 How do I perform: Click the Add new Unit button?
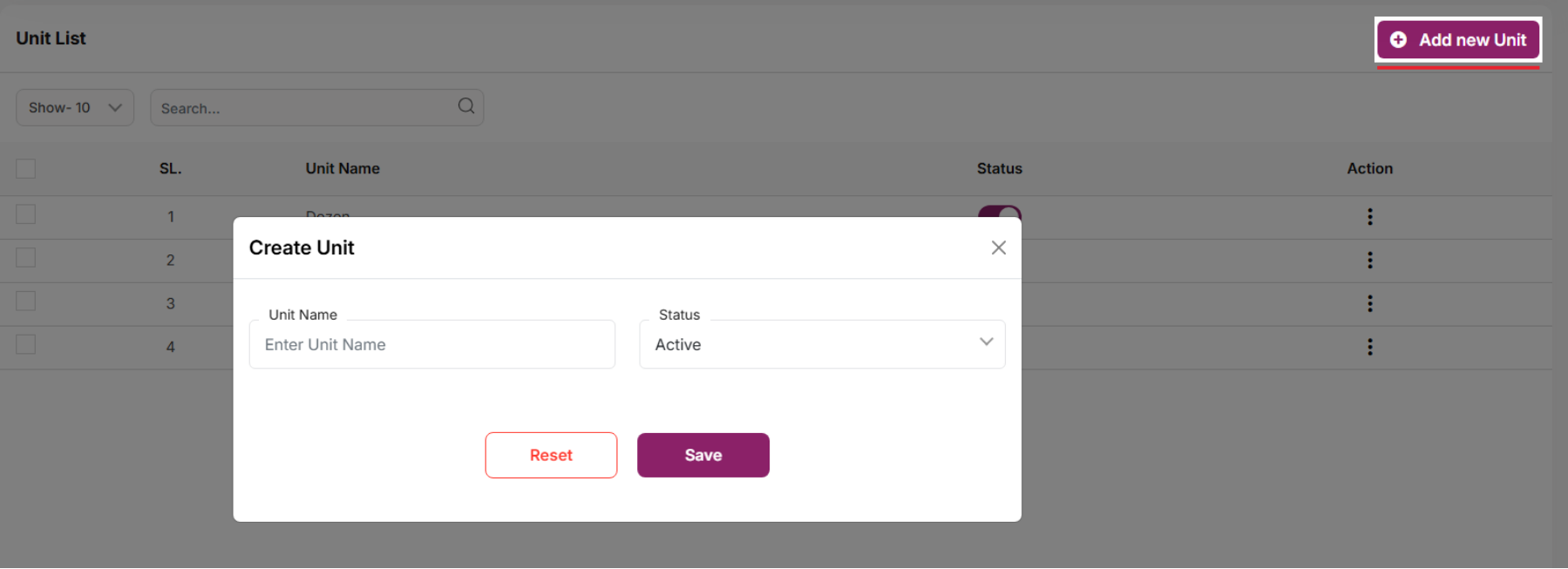pyautogui.click(x=1457, y=40)
